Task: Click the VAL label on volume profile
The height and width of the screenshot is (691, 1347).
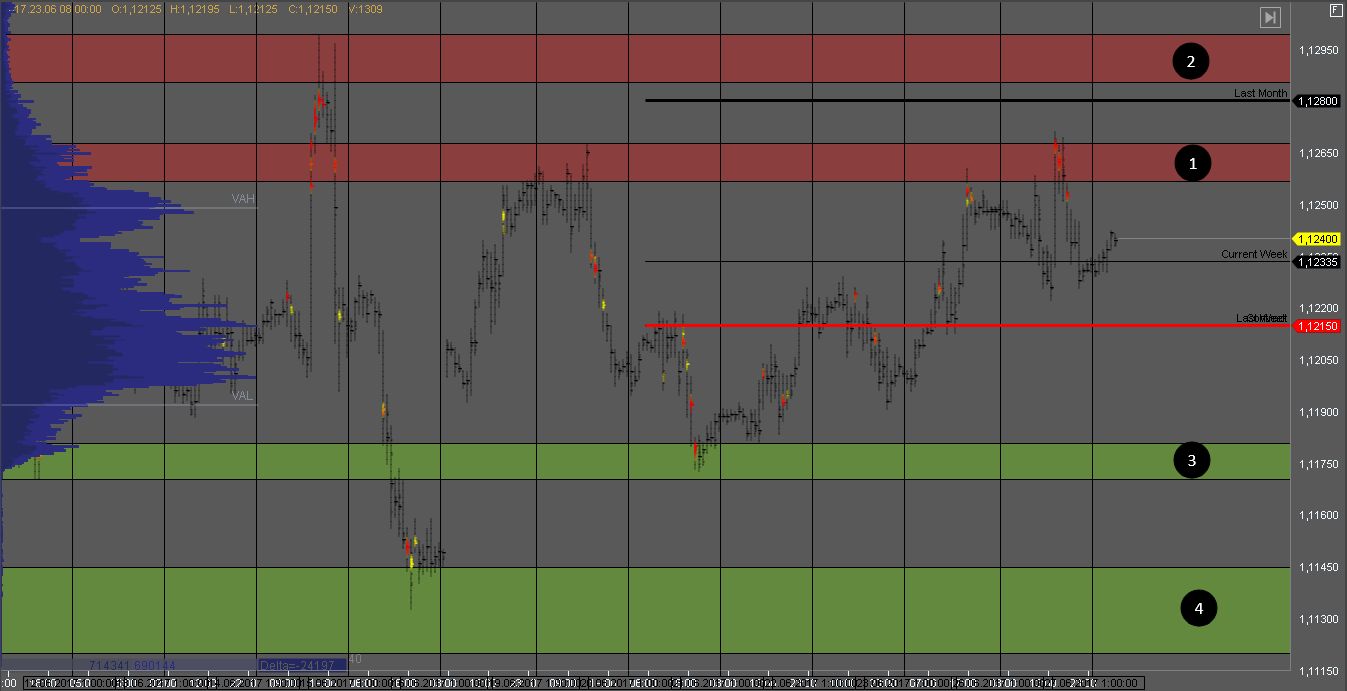Action: click(242, 395)
